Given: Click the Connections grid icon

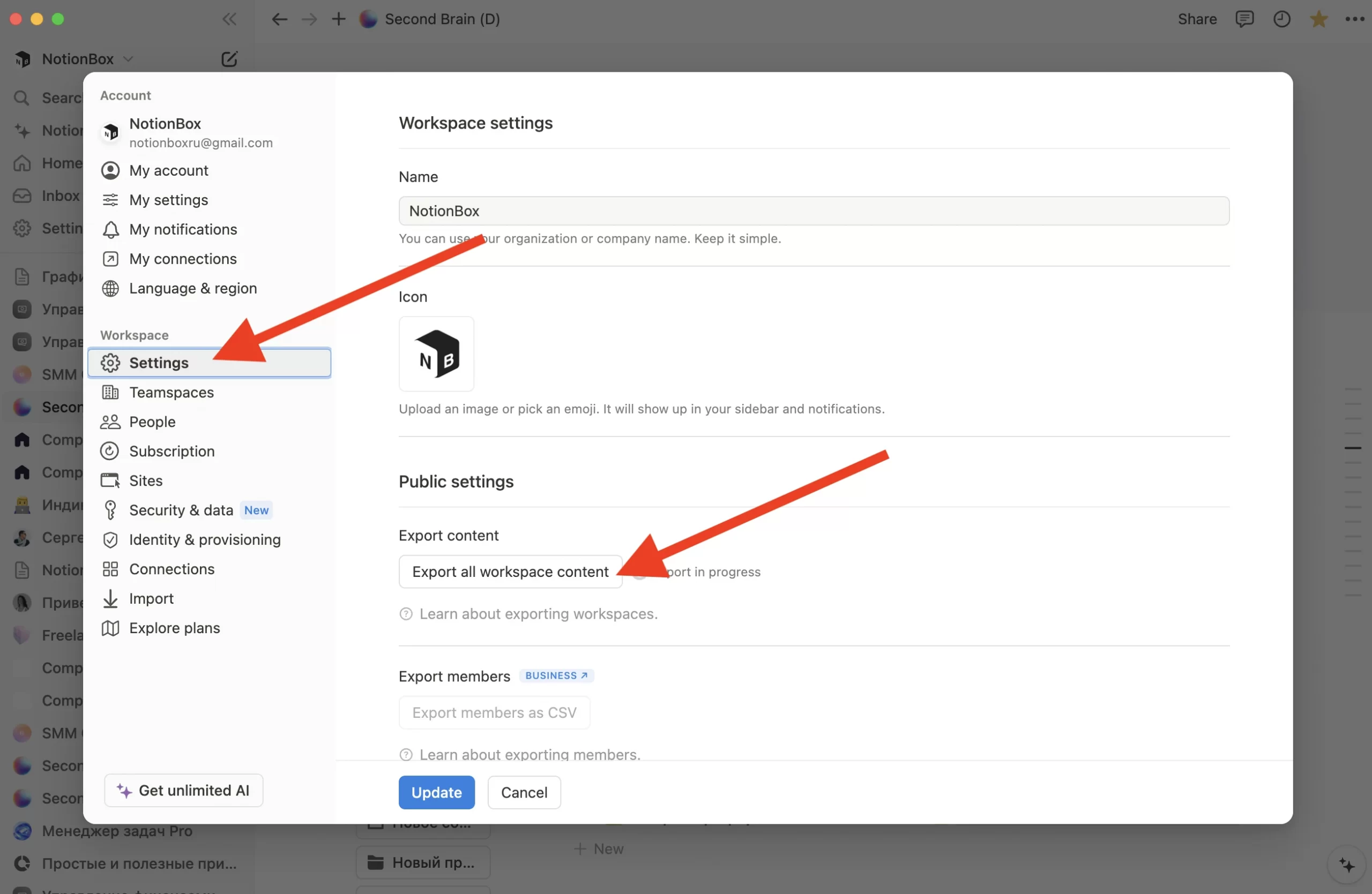Looking at the screenshot, I should point(110,569).
